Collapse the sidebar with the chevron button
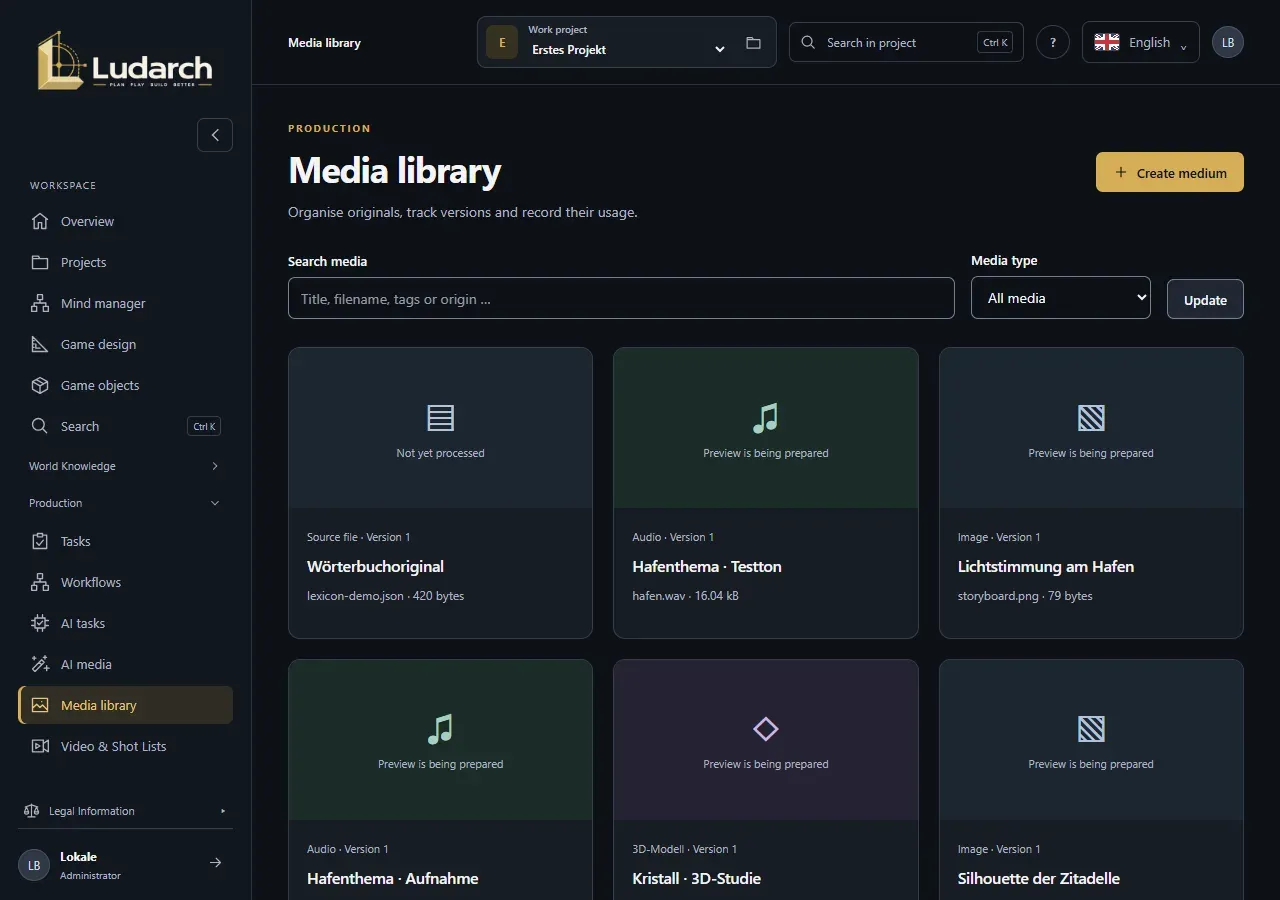 click(215, 135)
